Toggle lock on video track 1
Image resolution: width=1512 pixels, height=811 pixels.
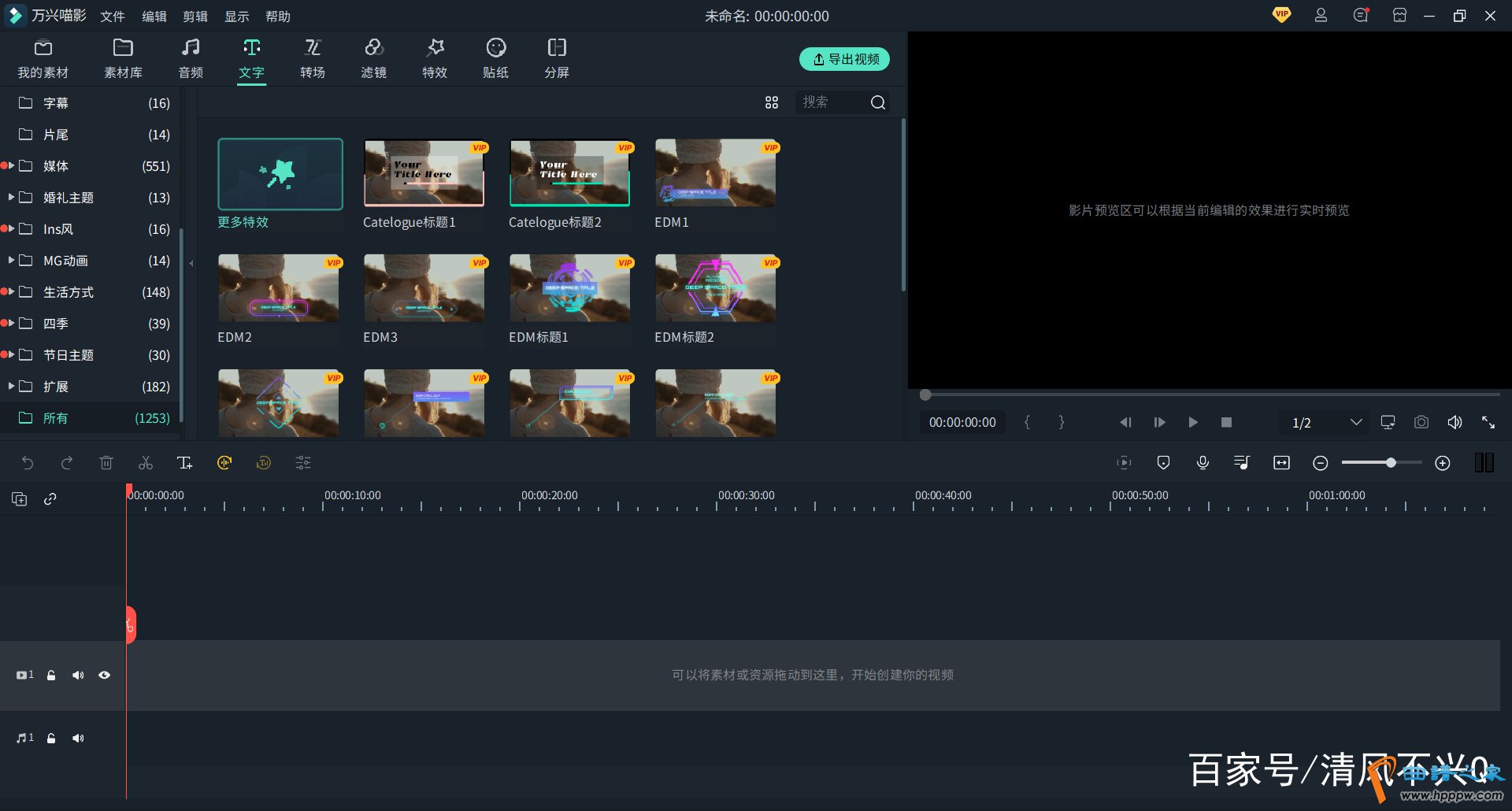pyautogui.click(x=51, y=675)
